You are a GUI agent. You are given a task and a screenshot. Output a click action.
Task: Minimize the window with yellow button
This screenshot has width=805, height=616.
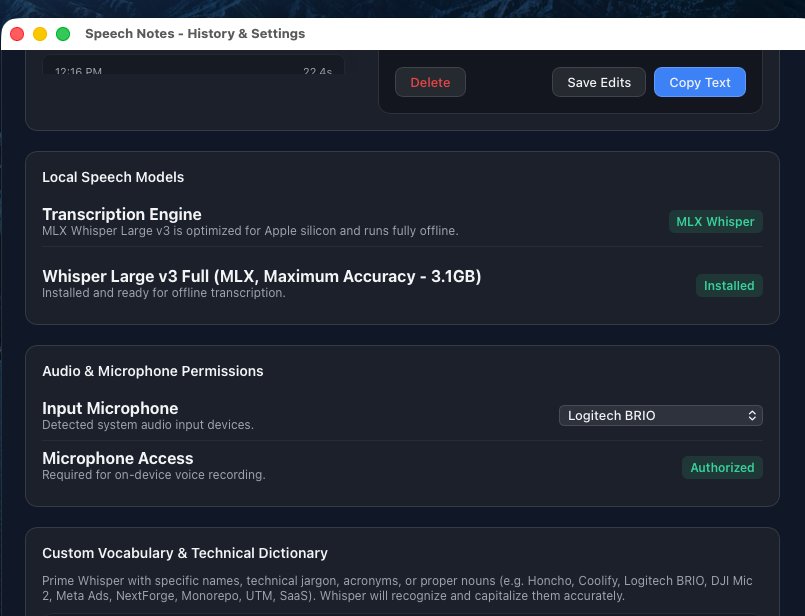click(40, 34)
